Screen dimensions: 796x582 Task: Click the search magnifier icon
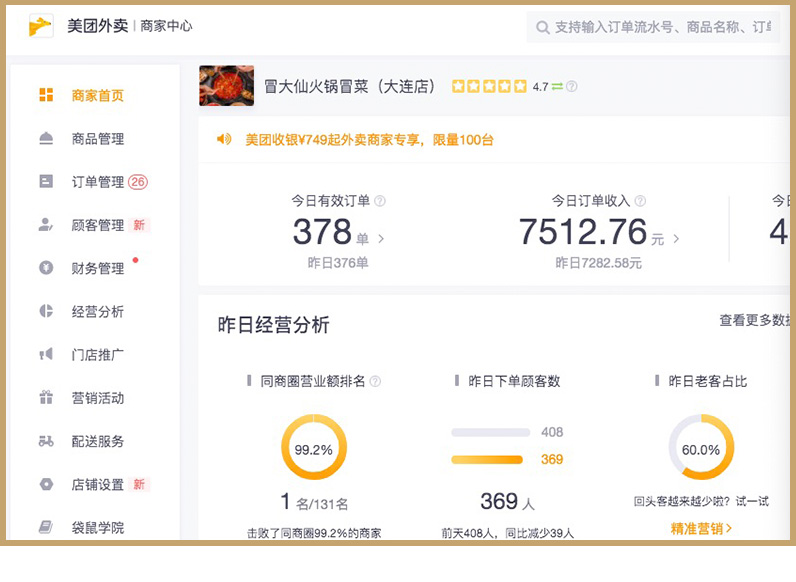point(542,27)
